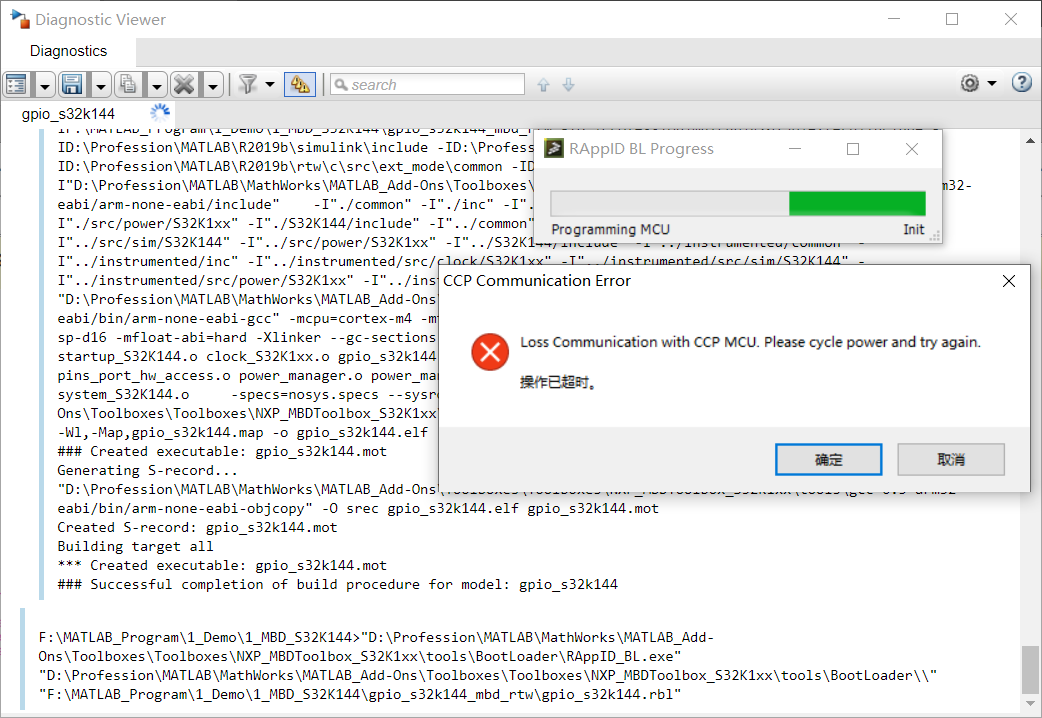Click the Programming MCU progress bar
Viewport: 1042px width, 718px height.
point(740,204)
